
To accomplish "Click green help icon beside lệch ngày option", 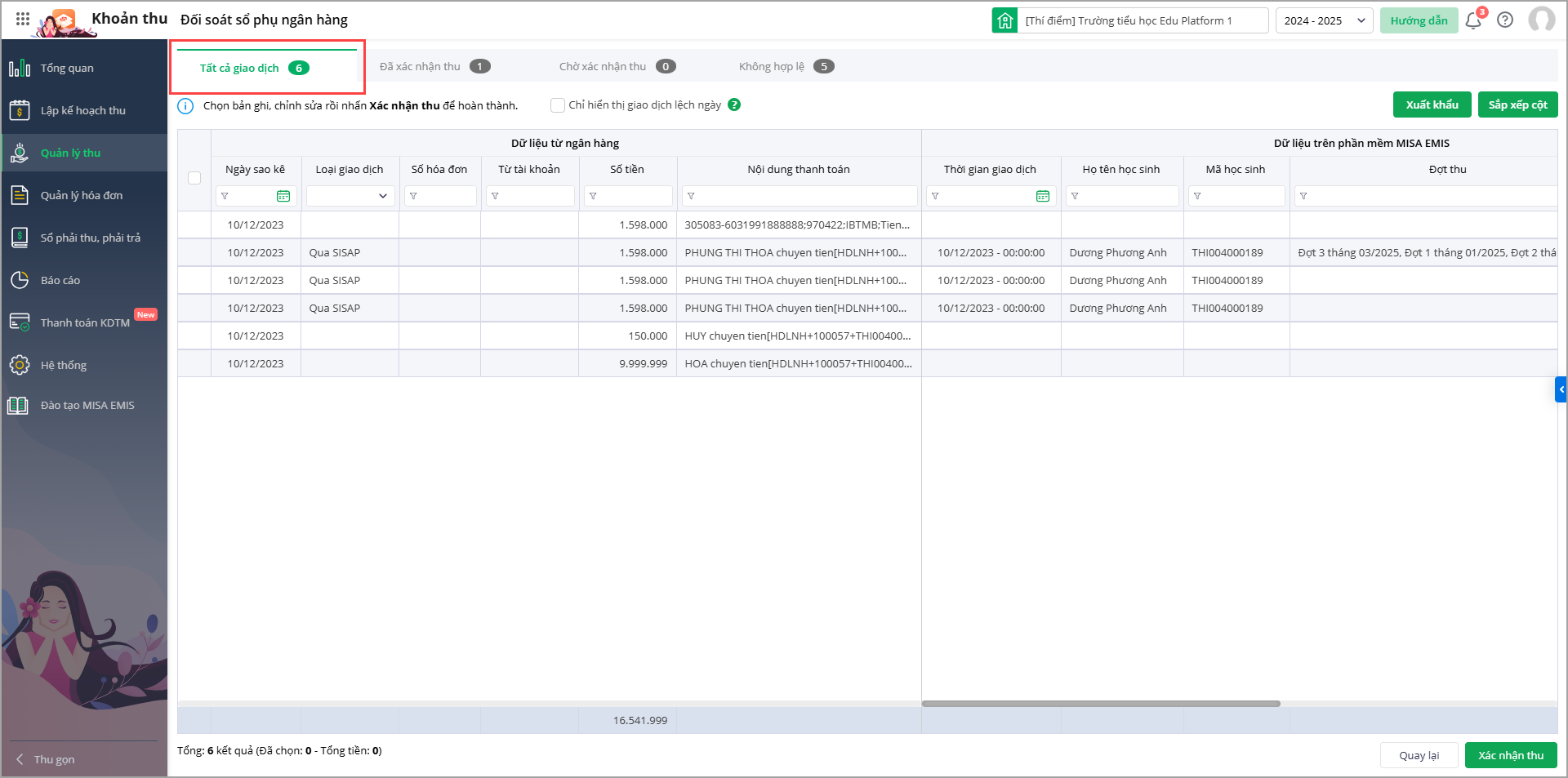I will tap(734, 104).
